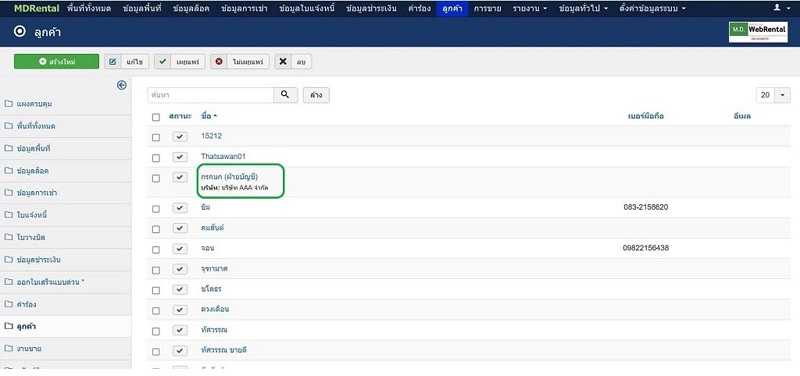Click the phone number 09822156438
Viewport: 800px width, 376px height.
[645, 248]
